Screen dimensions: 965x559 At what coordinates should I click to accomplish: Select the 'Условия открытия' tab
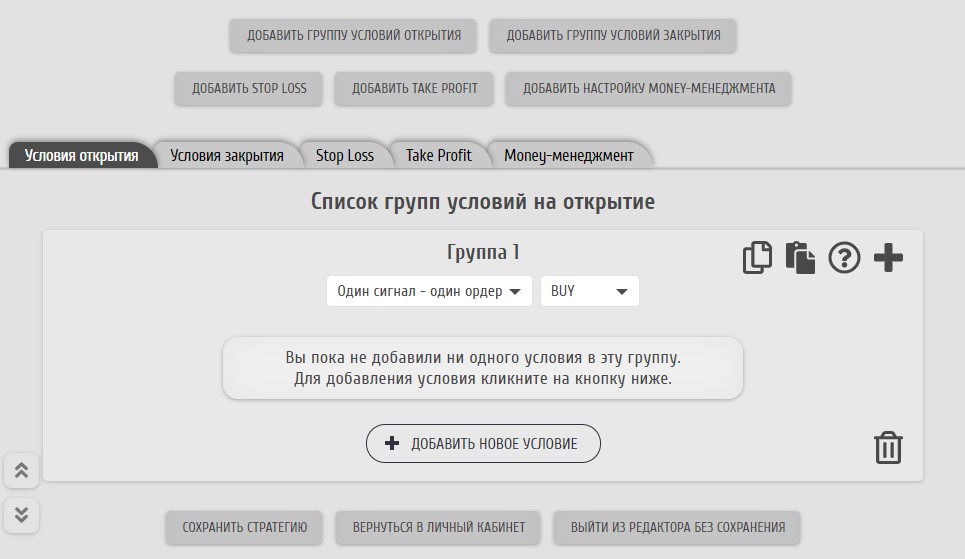82,155
